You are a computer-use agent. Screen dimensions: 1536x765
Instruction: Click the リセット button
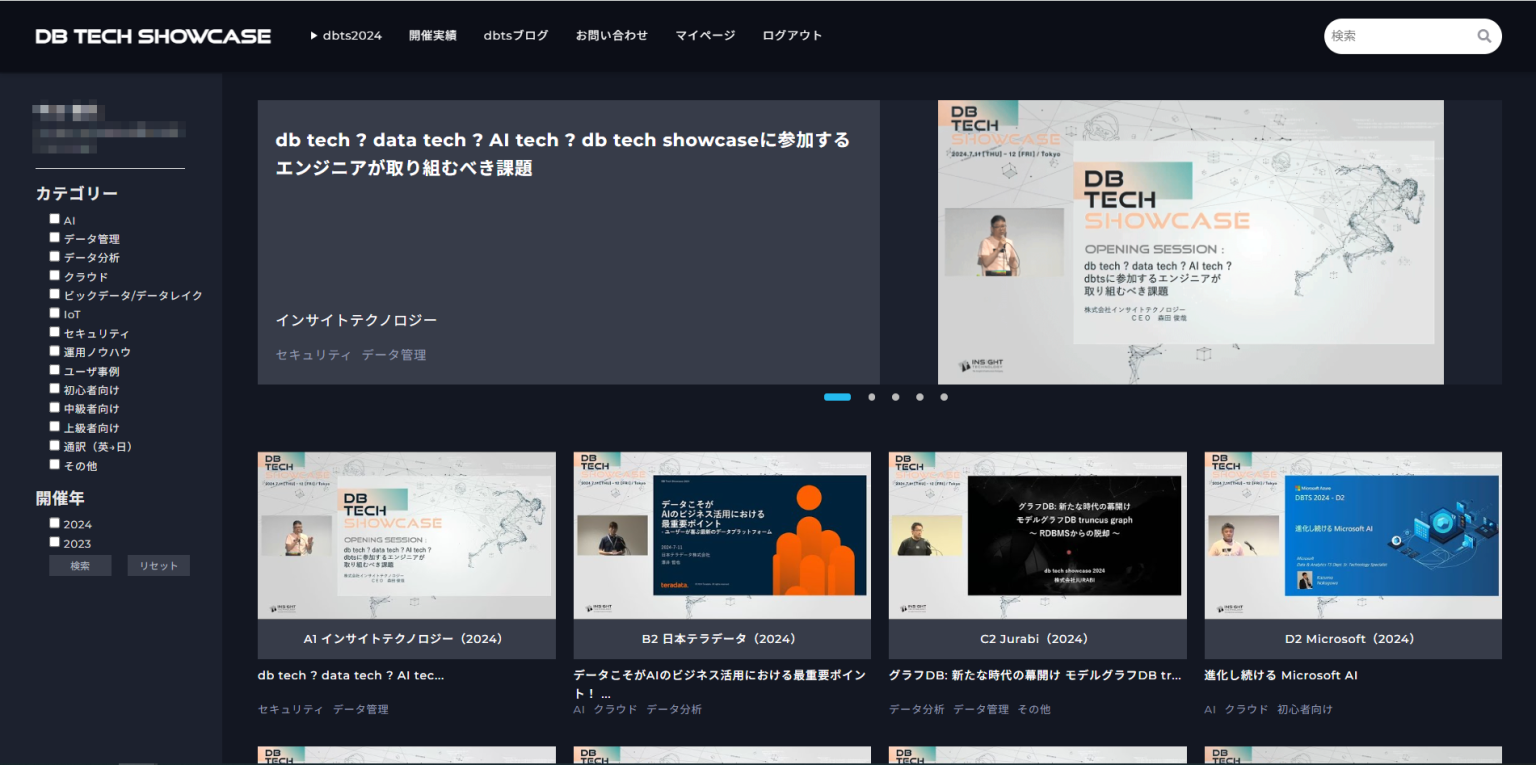[x=158, y=566]
